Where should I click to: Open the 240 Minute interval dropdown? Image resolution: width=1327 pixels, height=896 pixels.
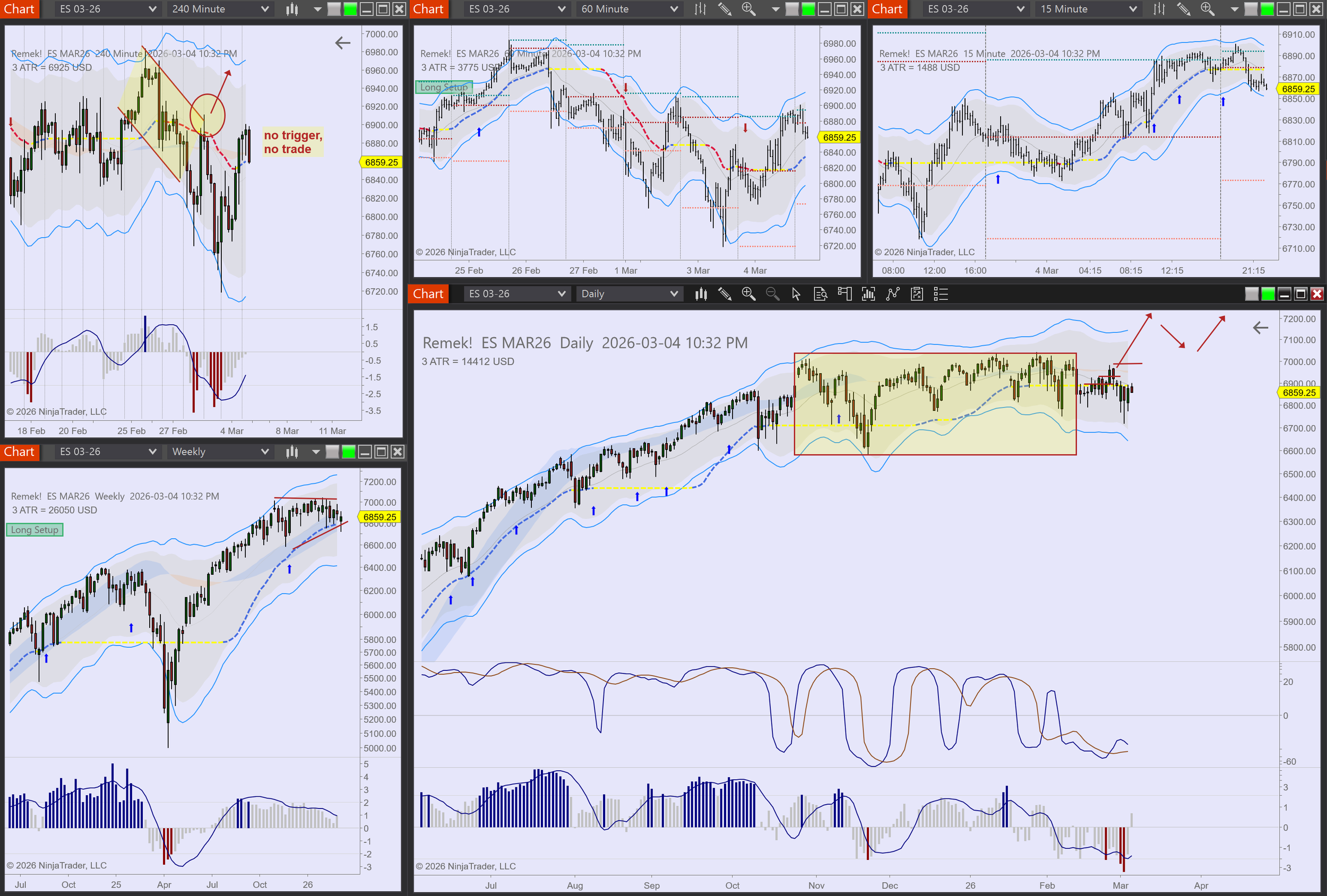[x=220, y=9]
